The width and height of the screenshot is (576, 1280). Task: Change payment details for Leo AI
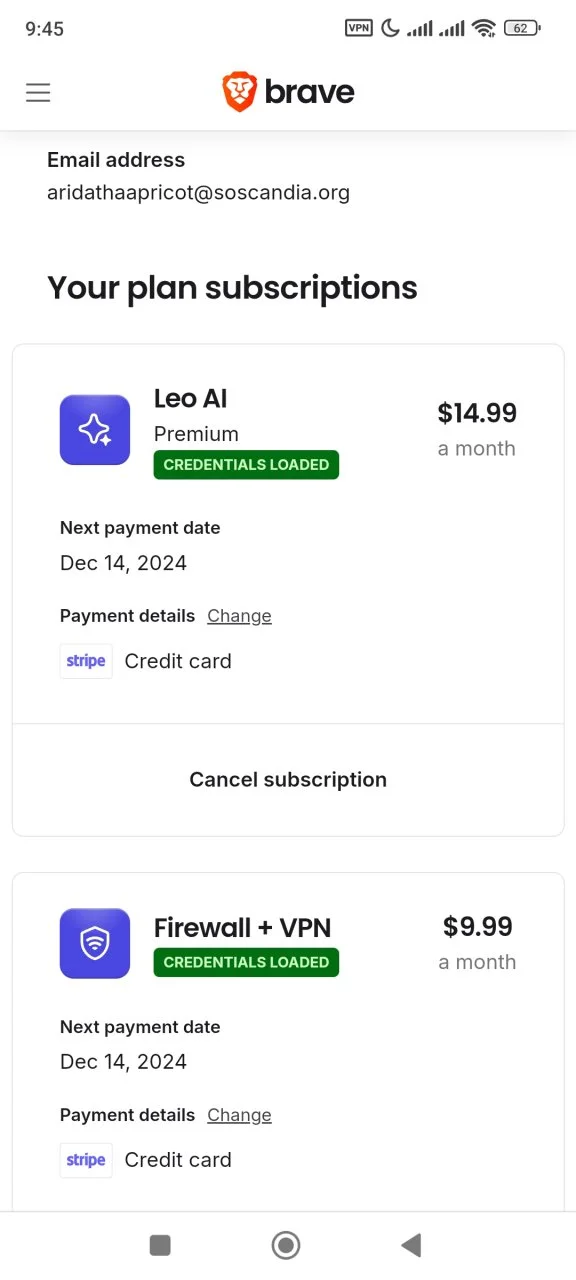pyautogui.click(x=239, y=616)
